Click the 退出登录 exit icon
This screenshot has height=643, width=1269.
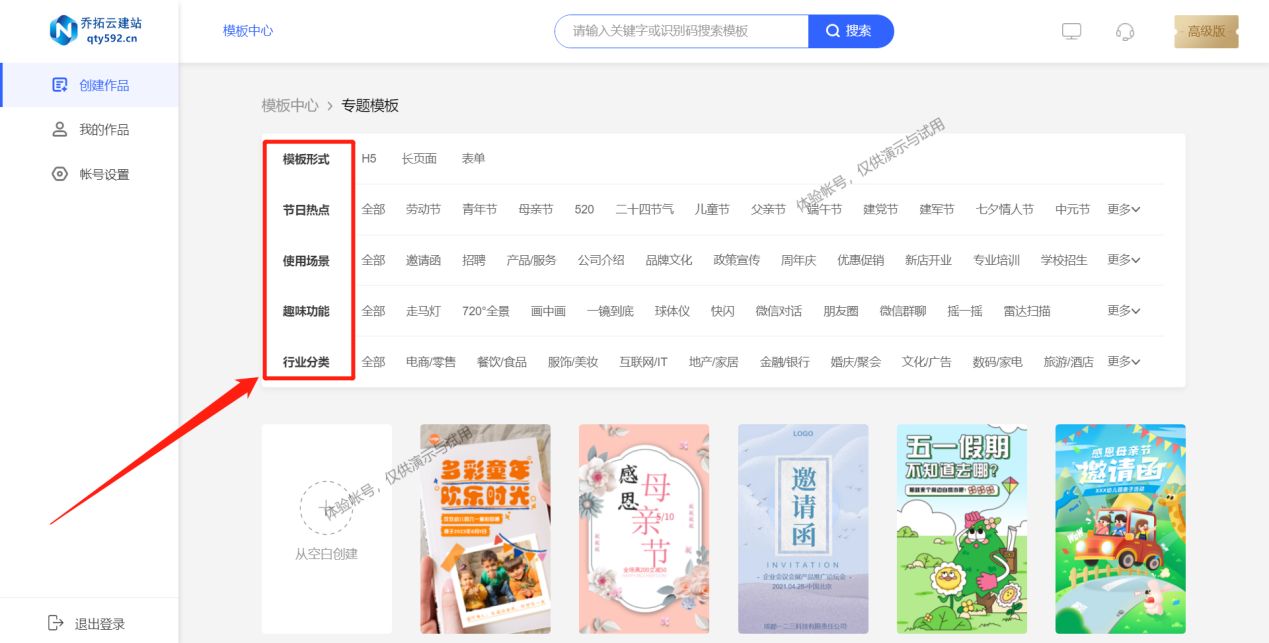56,623
